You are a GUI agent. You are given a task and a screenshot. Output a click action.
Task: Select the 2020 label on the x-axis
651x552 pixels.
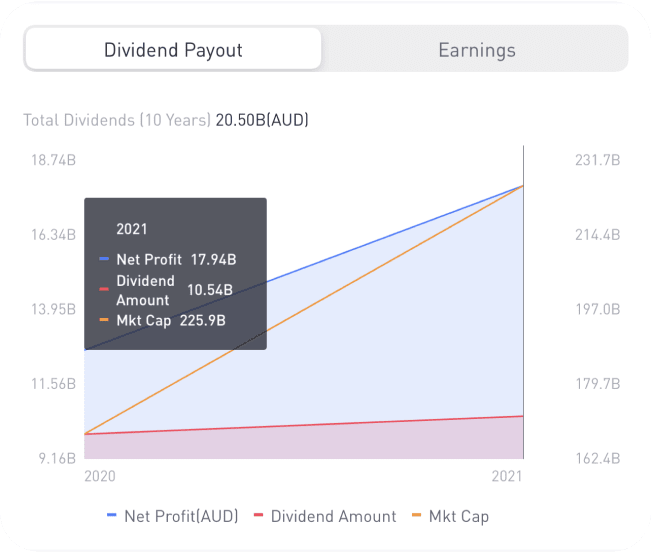(100, 477)
